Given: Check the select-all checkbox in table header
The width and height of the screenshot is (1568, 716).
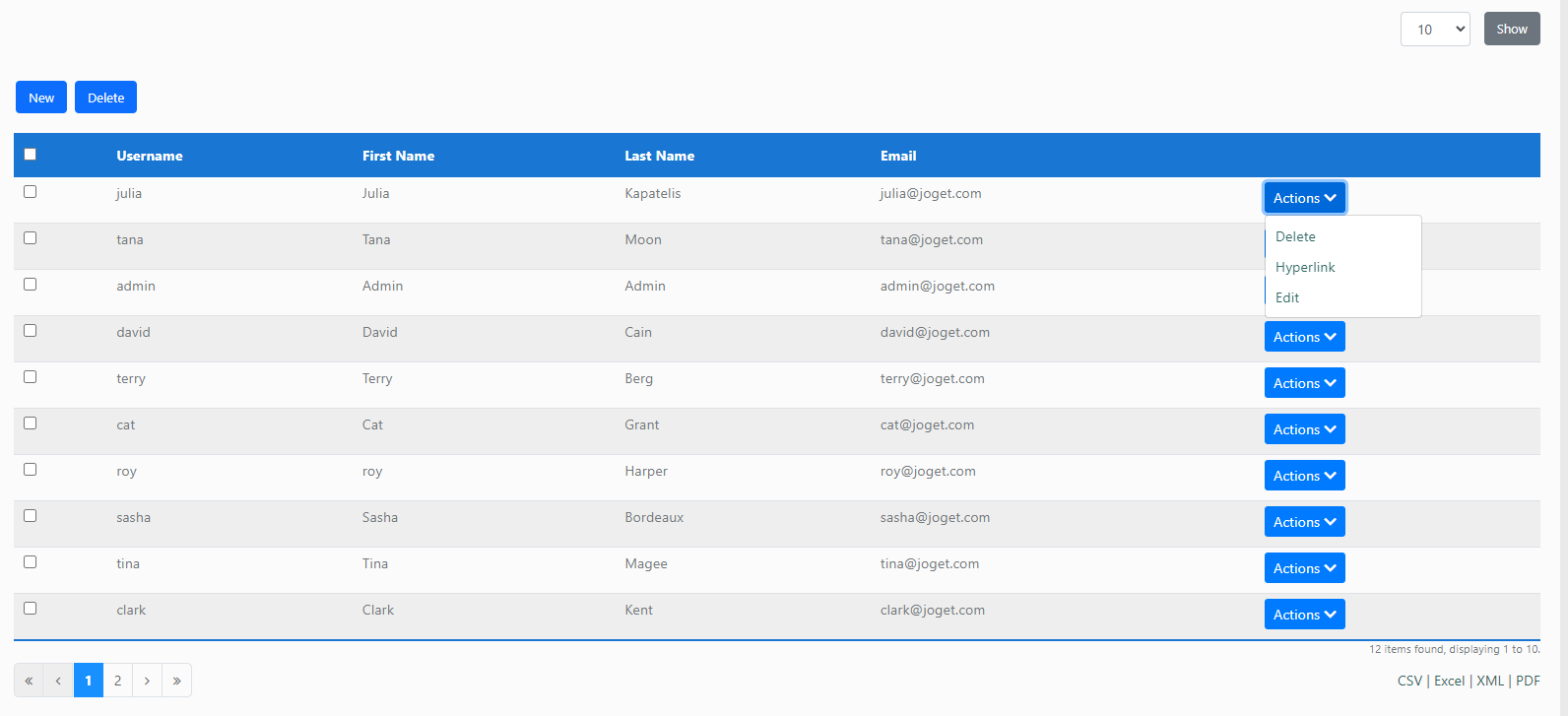Looking at the screenshot, I should point(31,155).
